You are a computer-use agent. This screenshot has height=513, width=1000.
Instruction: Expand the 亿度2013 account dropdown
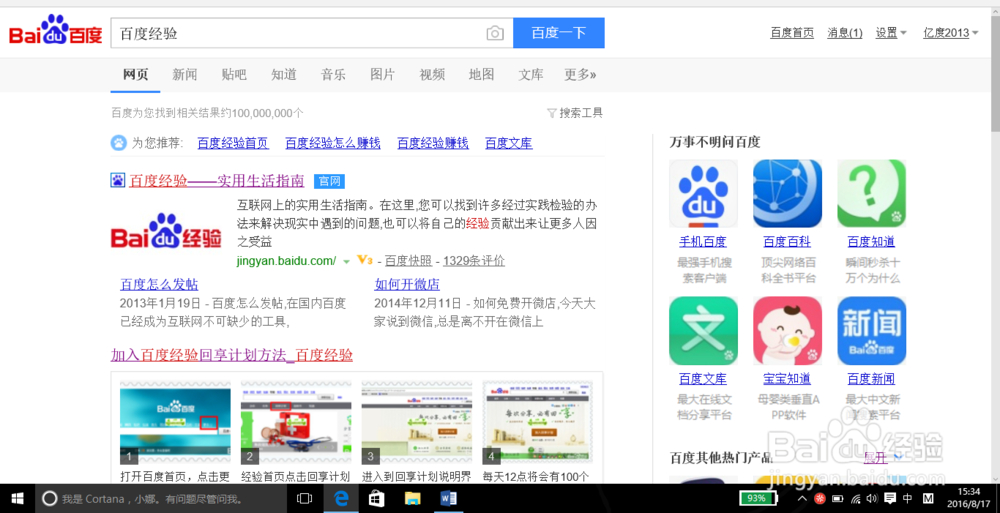pos(951,33)
